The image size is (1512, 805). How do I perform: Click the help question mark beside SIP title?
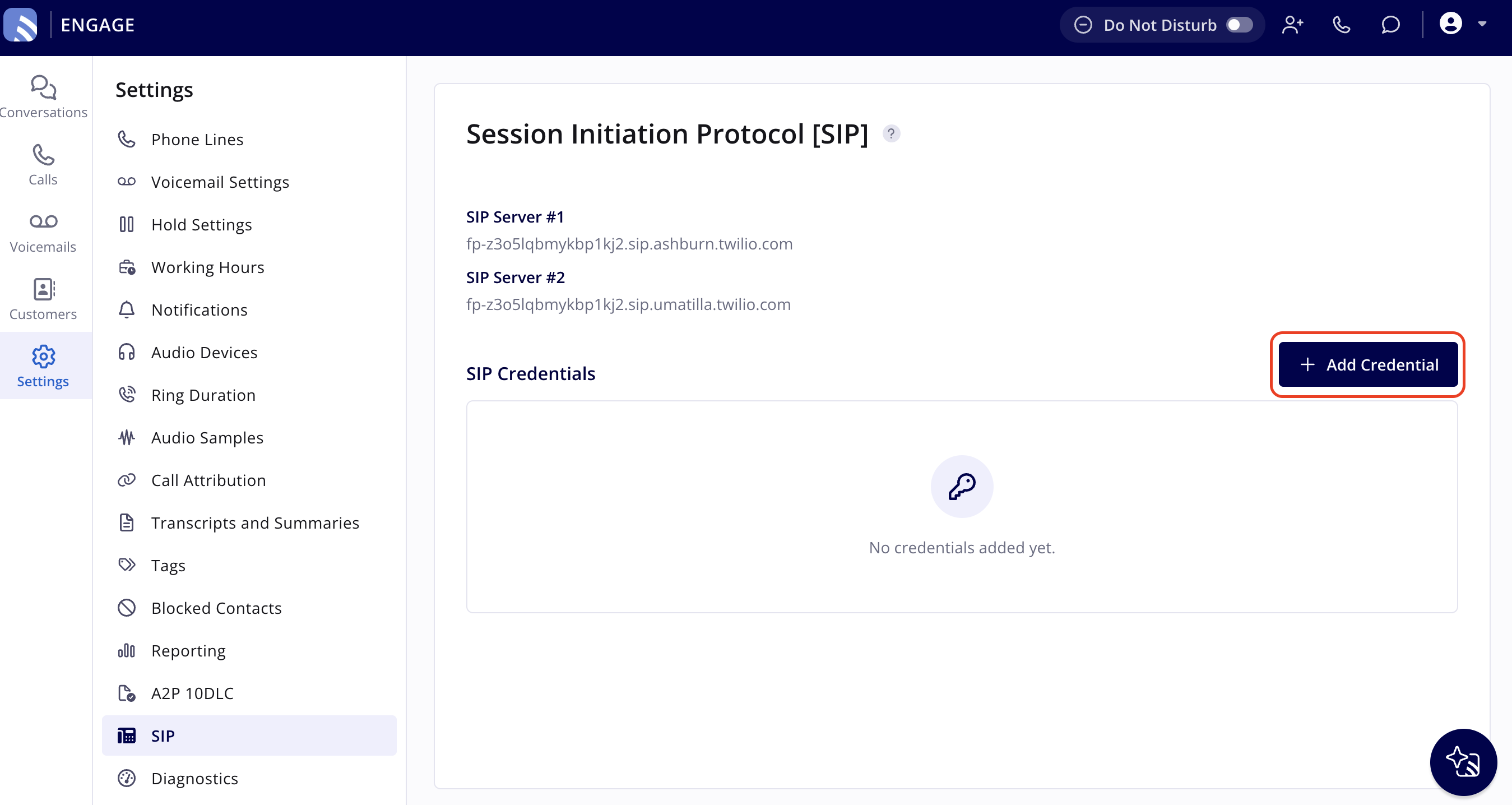pos(891,134)
